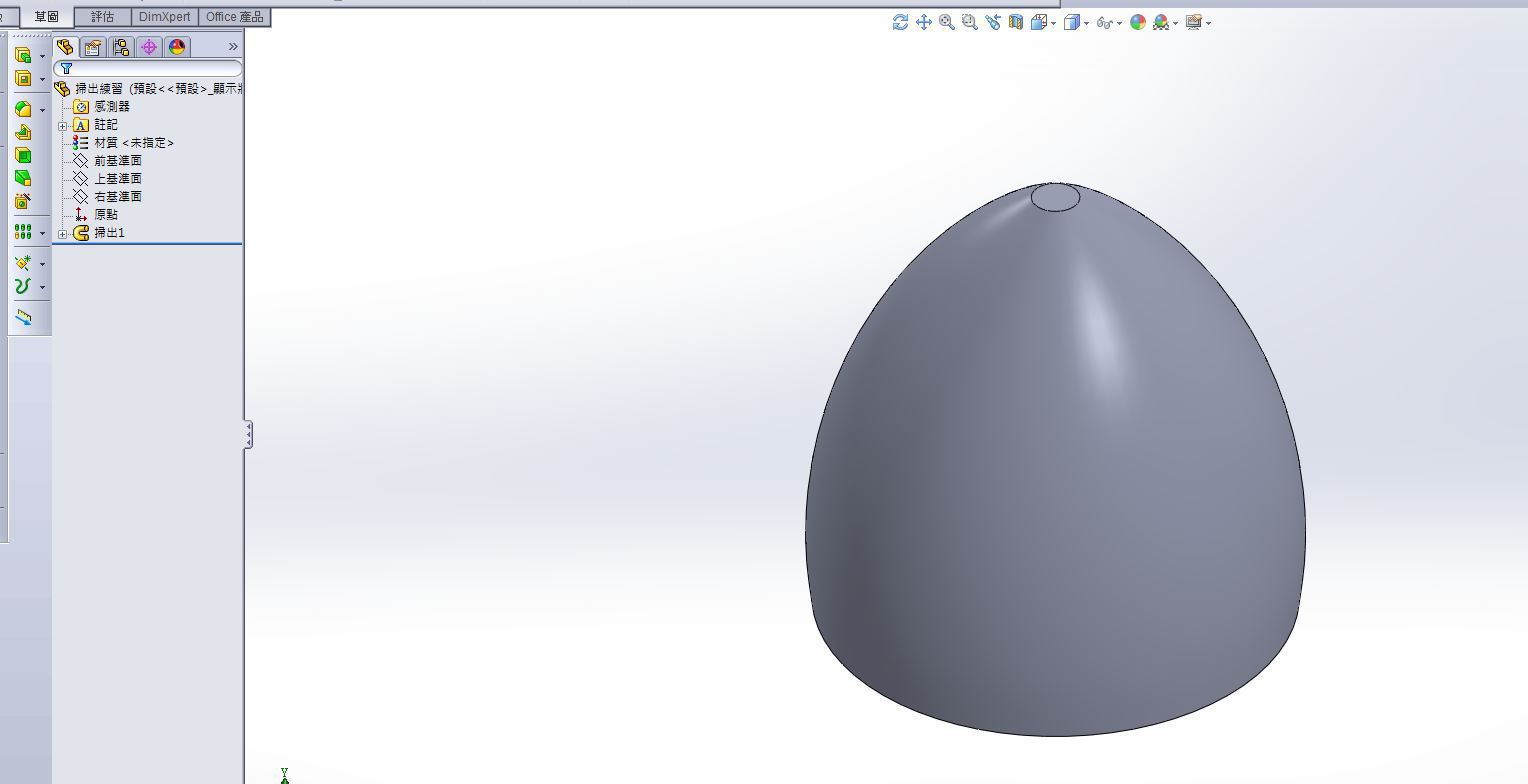Screen dimensions: 1528x784
Task: Open the Hide/Show Items dropdown arrow
Action: (x=1119, y=23)
